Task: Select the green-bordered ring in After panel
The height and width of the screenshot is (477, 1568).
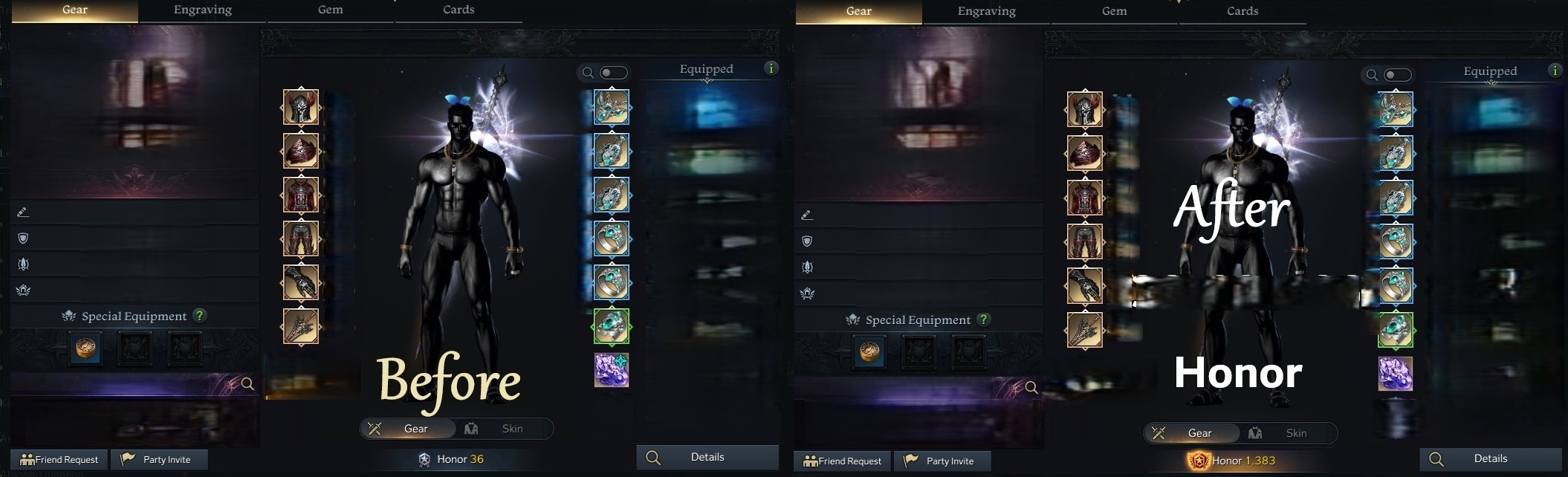Action: point(1396,330)
